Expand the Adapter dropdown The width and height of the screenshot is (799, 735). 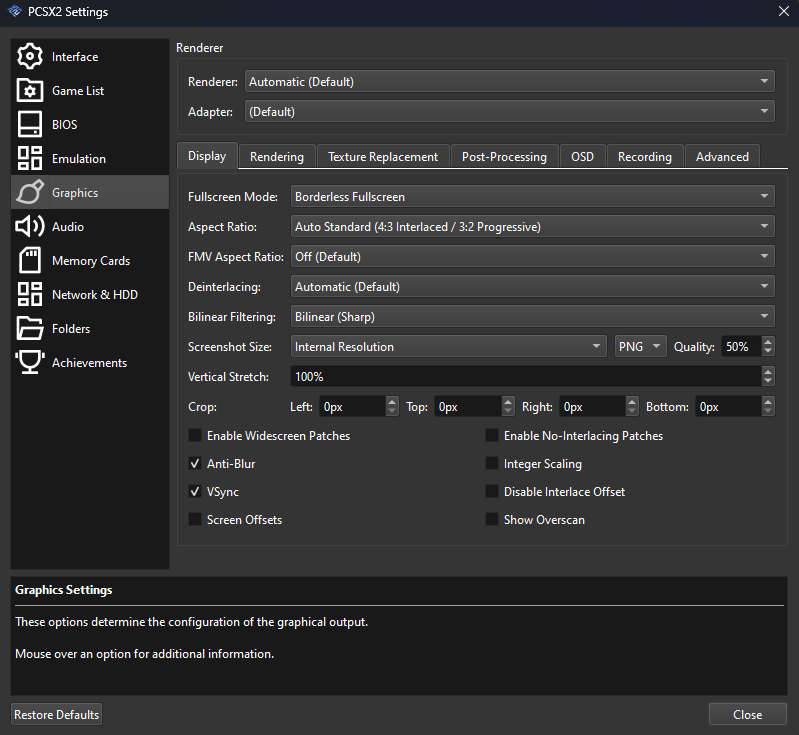[510, 112]
